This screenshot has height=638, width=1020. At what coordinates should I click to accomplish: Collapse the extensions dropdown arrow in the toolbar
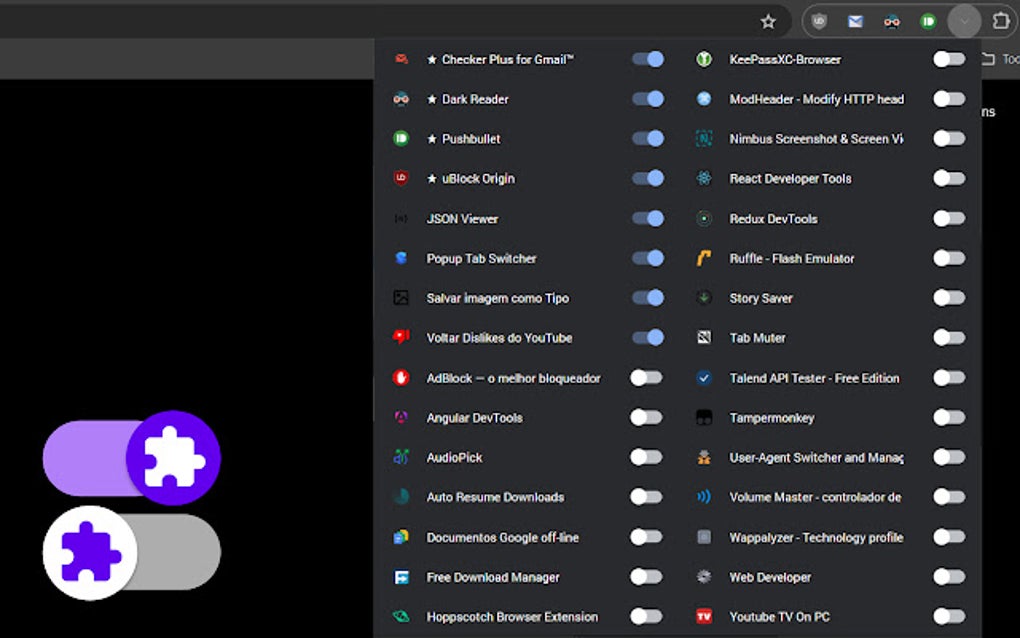pos(963,20)
